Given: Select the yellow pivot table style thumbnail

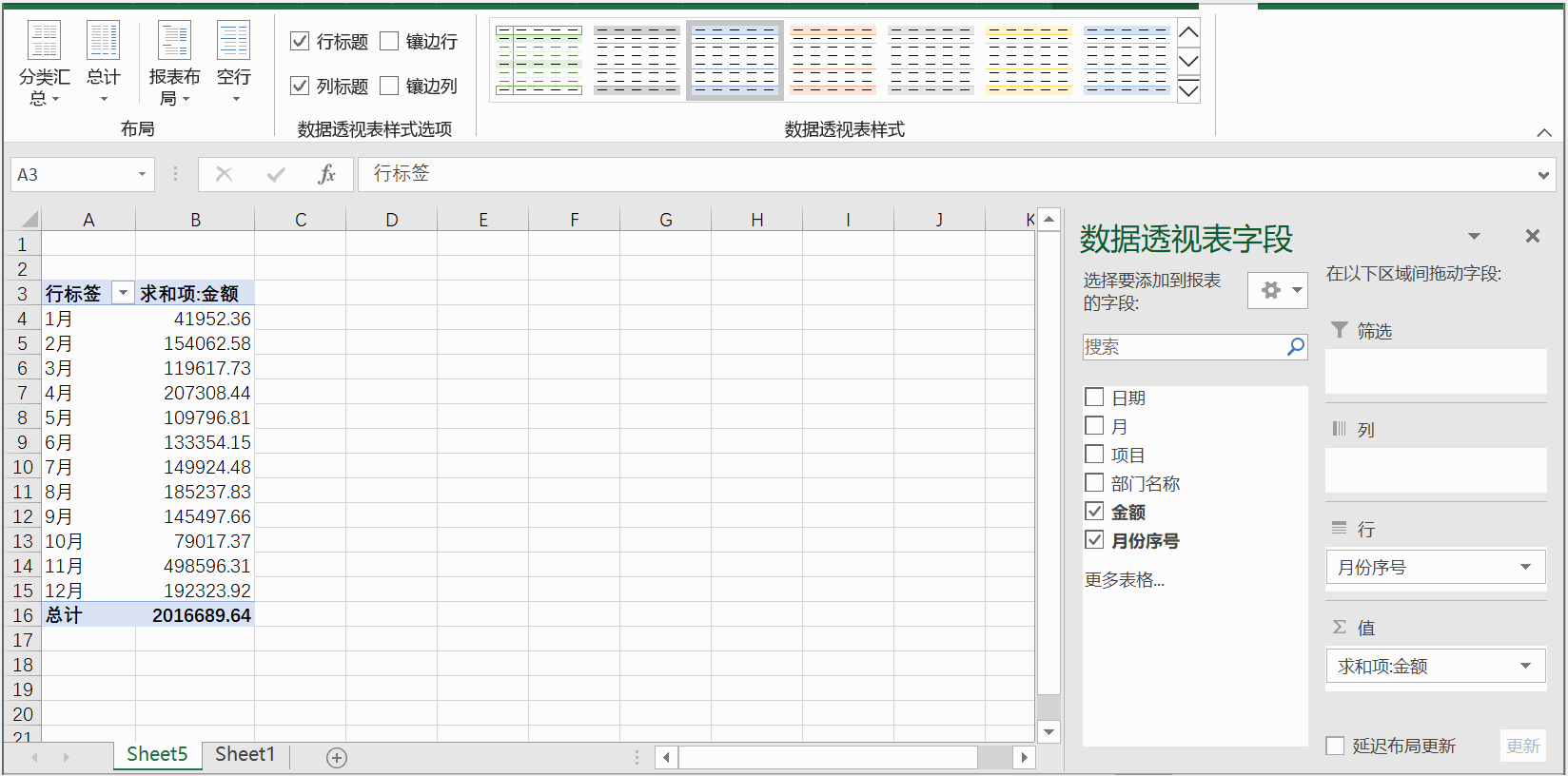Looking at the screenshot, I should [1029, 60].
